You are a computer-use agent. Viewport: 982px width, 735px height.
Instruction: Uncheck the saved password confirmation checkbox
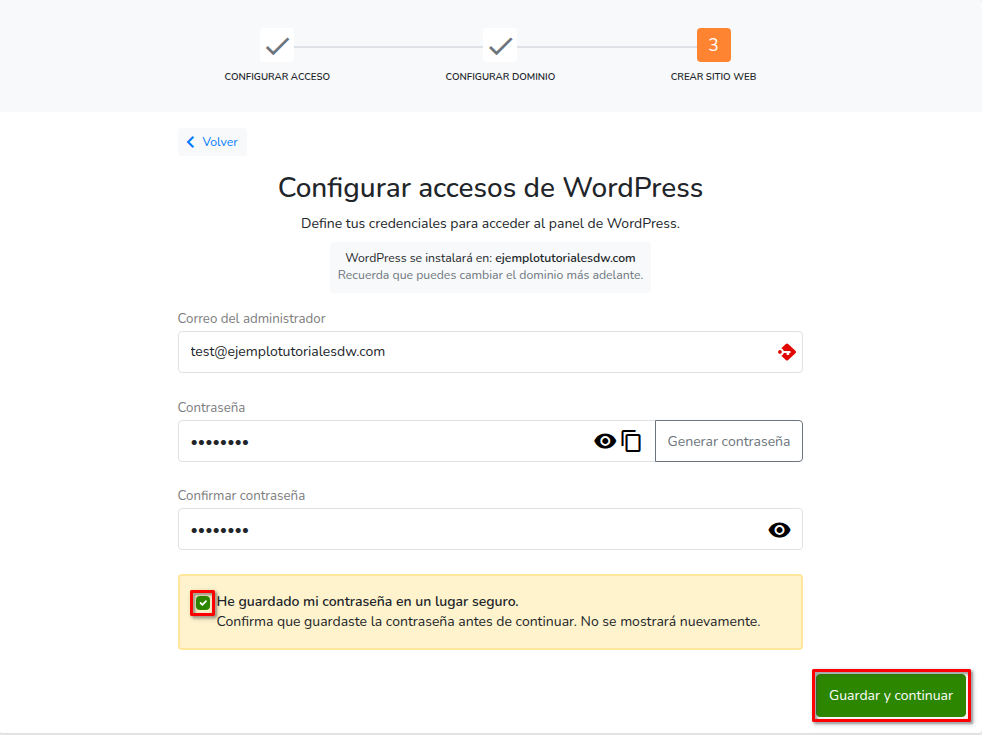click(x=203, y=602)
